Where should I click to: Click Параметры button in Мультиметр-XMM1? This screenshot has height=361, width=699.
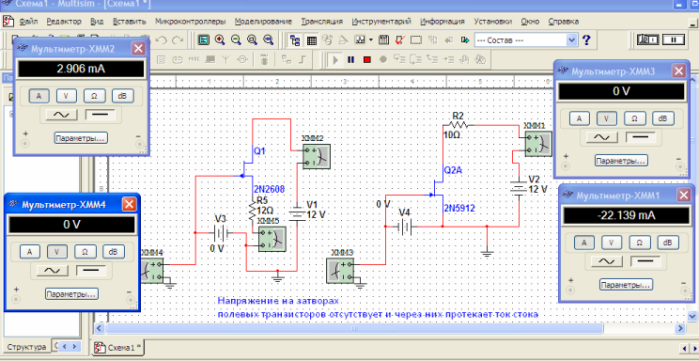(626, 284)
